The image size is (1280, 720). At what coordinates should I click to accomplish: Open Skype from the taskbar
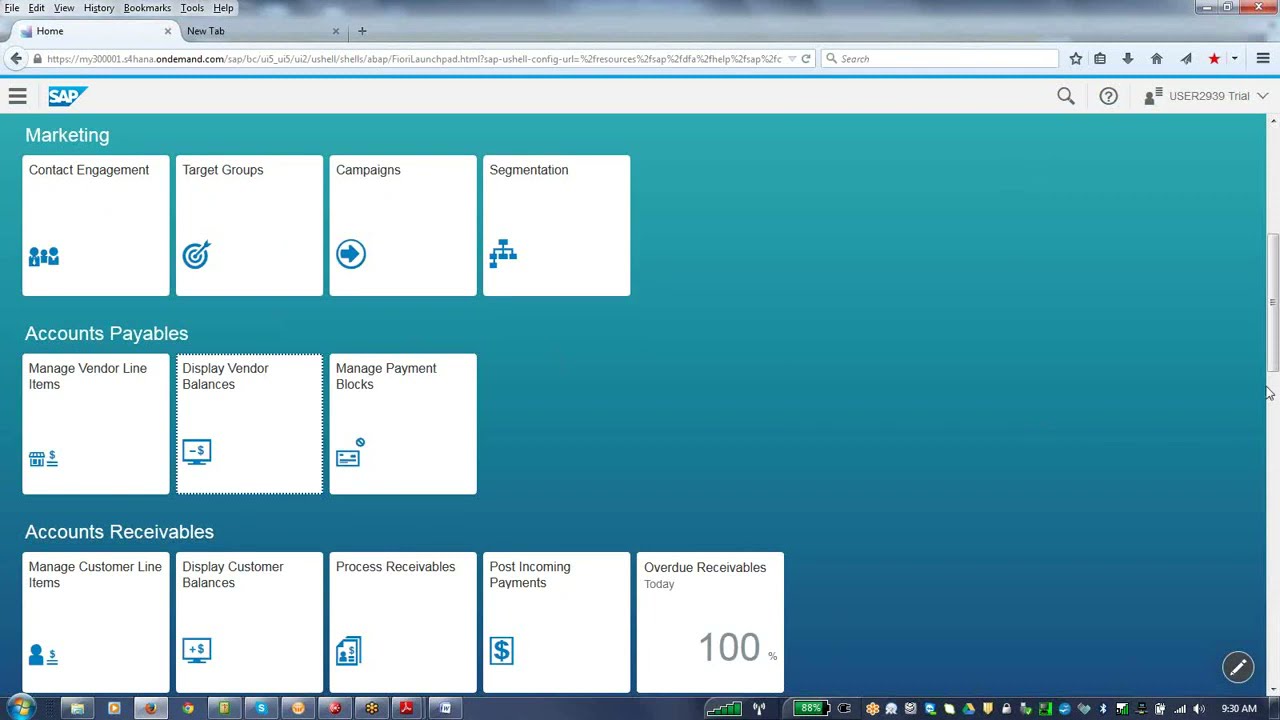[x=261, y=708]
